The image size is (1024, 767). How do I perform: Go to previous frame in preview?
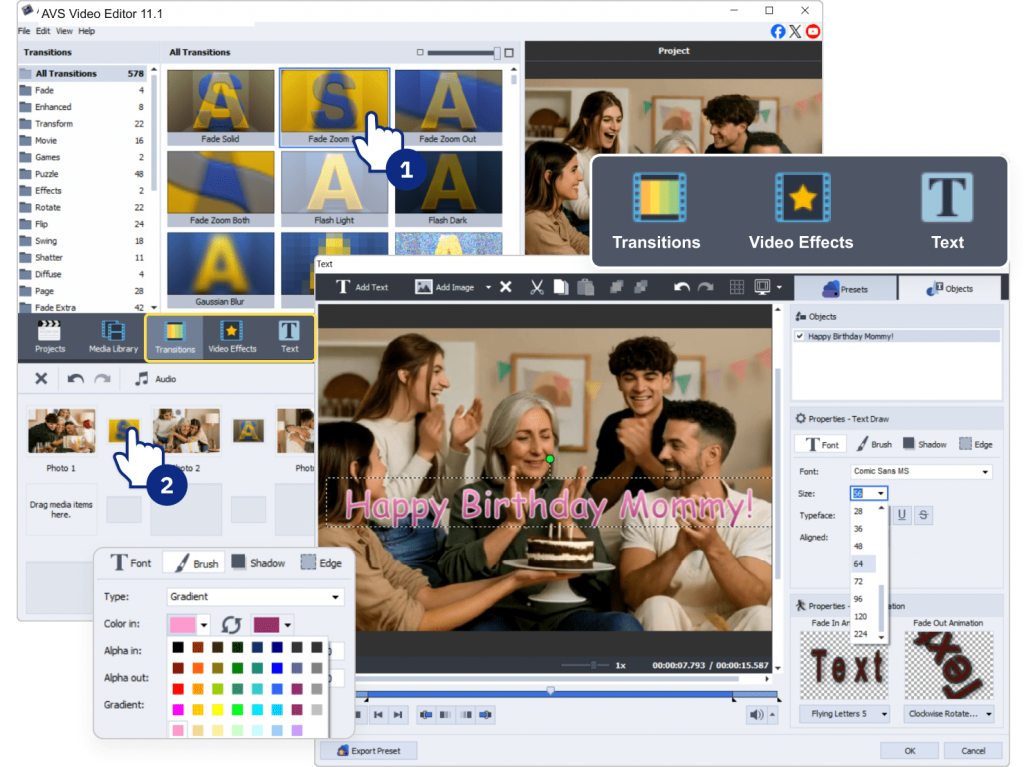[x=378, y=715]
